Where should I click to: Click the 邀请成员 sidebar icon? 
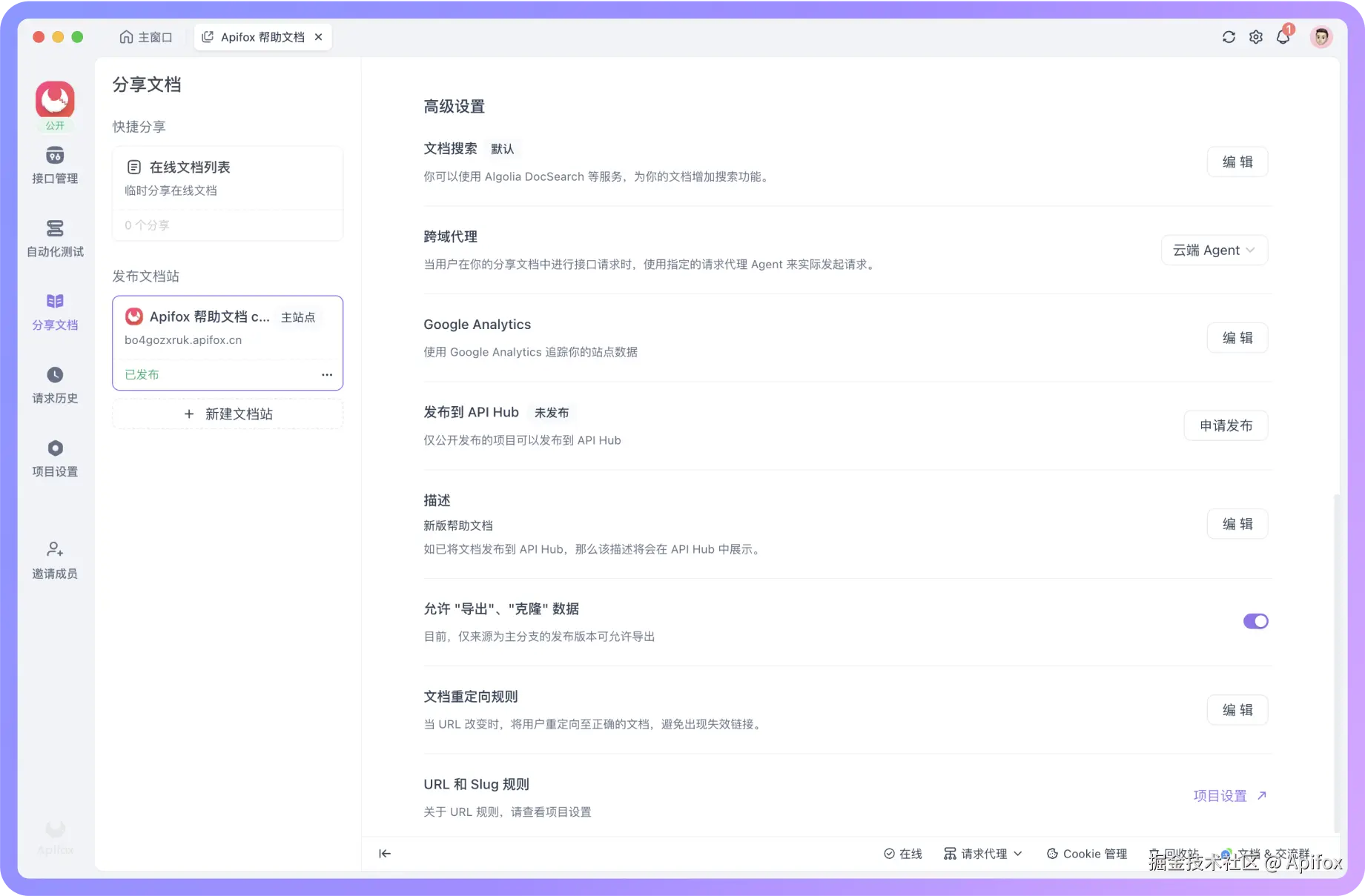[54, 560]
